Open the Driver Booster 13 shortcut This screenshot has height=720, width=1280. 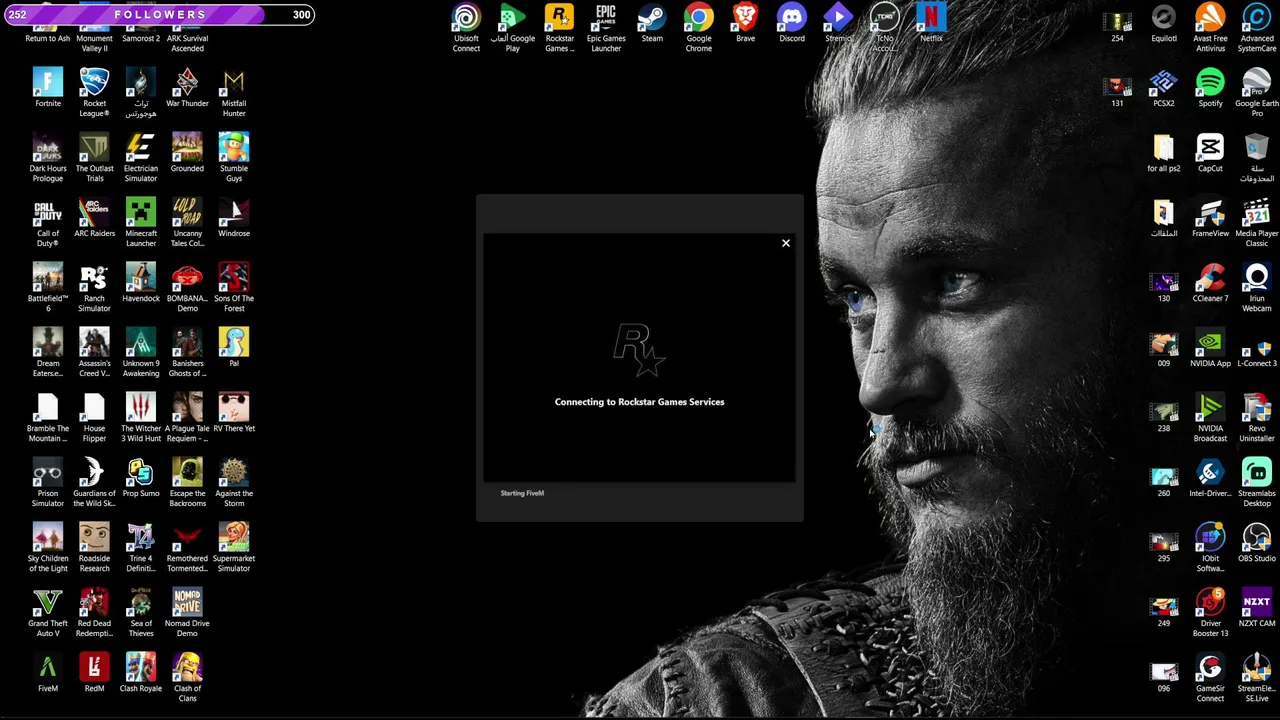[x=1210, y=612]
